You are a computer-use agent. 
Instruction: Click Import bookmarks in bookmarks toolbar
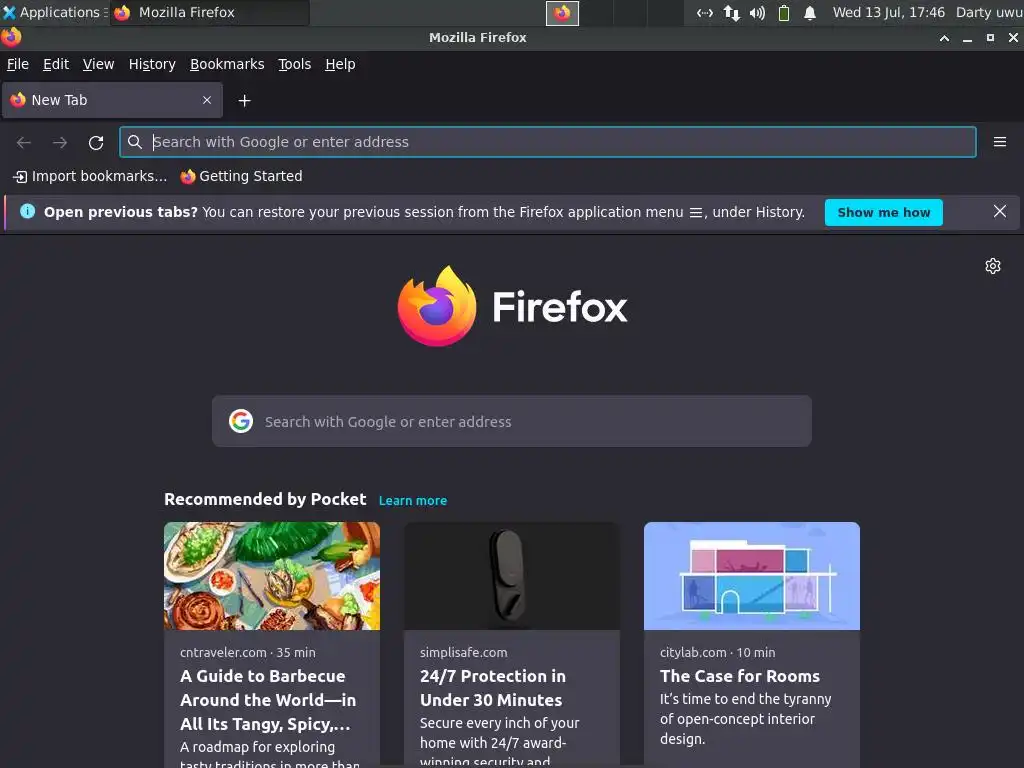pyautogui.click(x=90, y=176)
